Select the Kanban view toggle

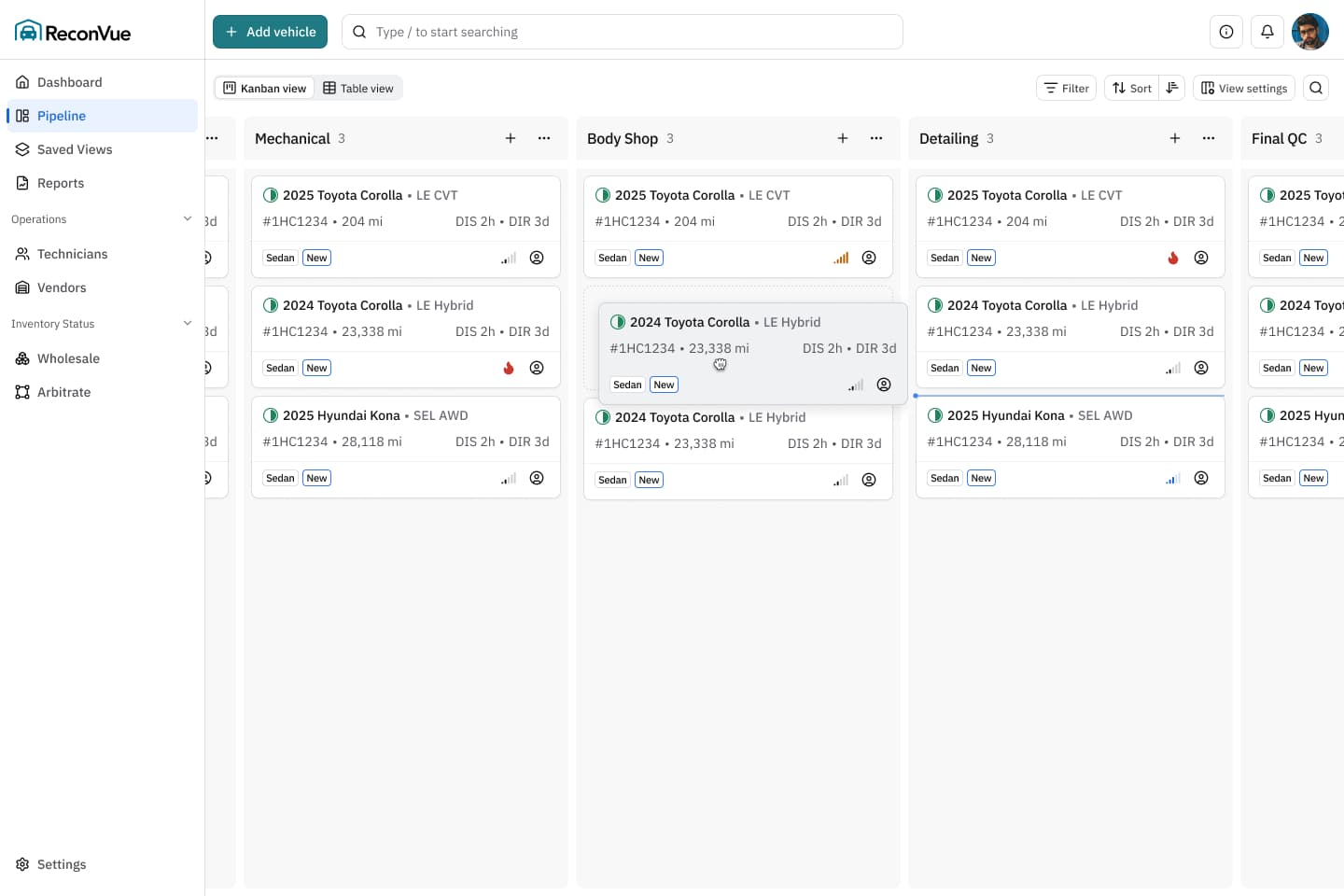point(264,87)
